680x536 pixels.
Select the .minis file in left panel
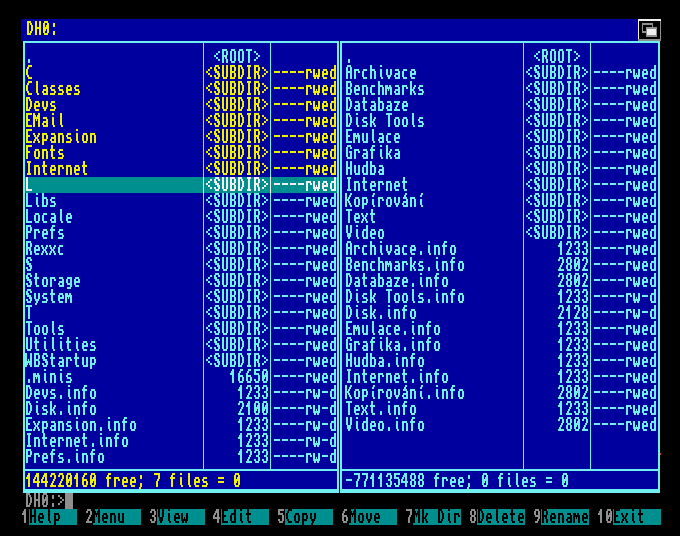tap(49, 377)
